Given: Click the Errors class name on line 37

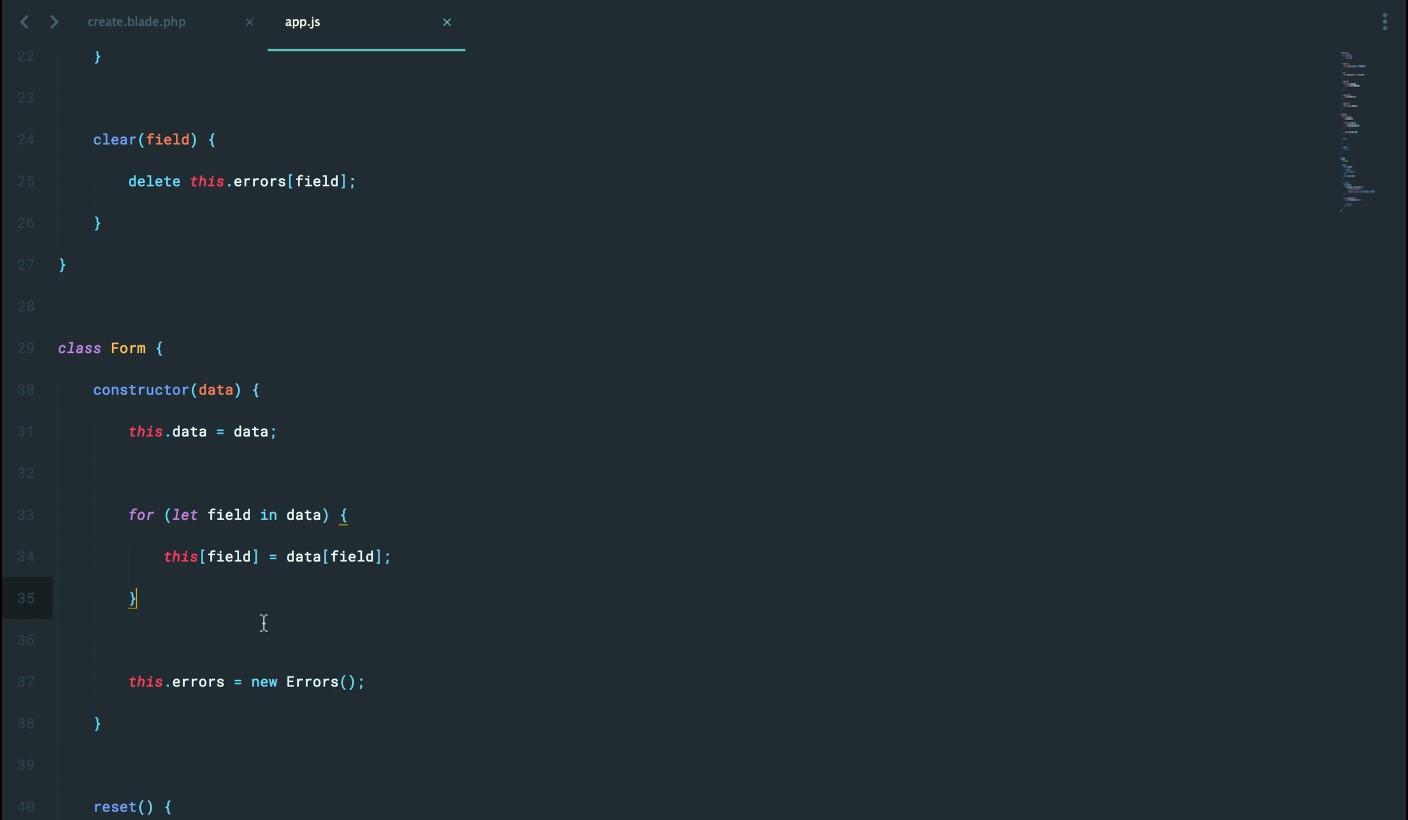Looking at the screenshot, I should click(312, 682).
